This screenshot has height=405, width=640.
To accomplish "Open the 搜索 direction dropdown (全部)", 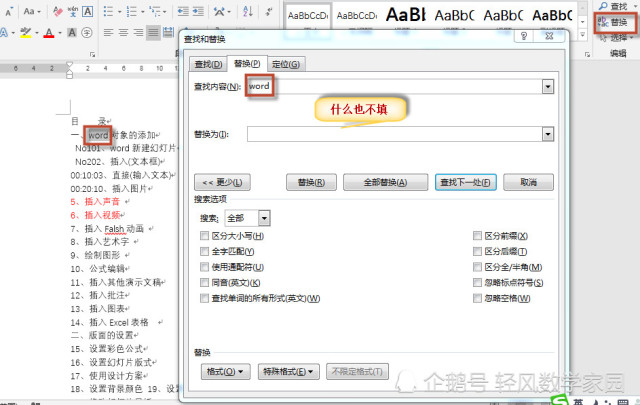I will [264, 218].
